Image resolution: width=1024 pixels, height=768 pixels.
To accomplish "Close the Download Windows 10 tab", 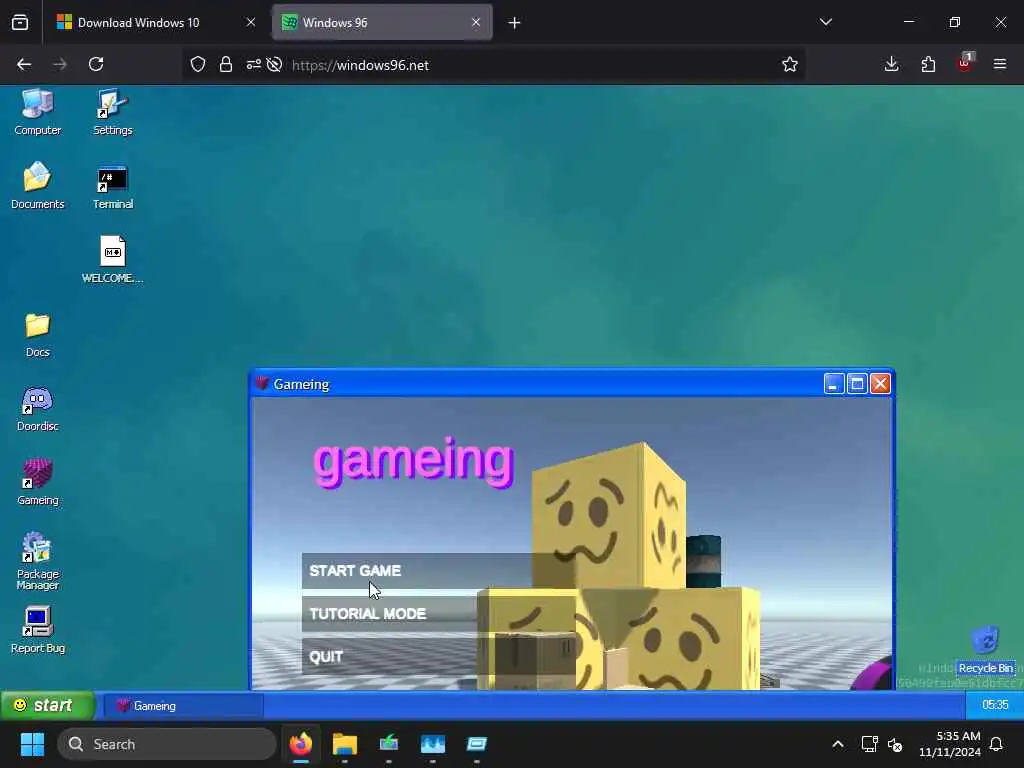I will pos(251,23).
